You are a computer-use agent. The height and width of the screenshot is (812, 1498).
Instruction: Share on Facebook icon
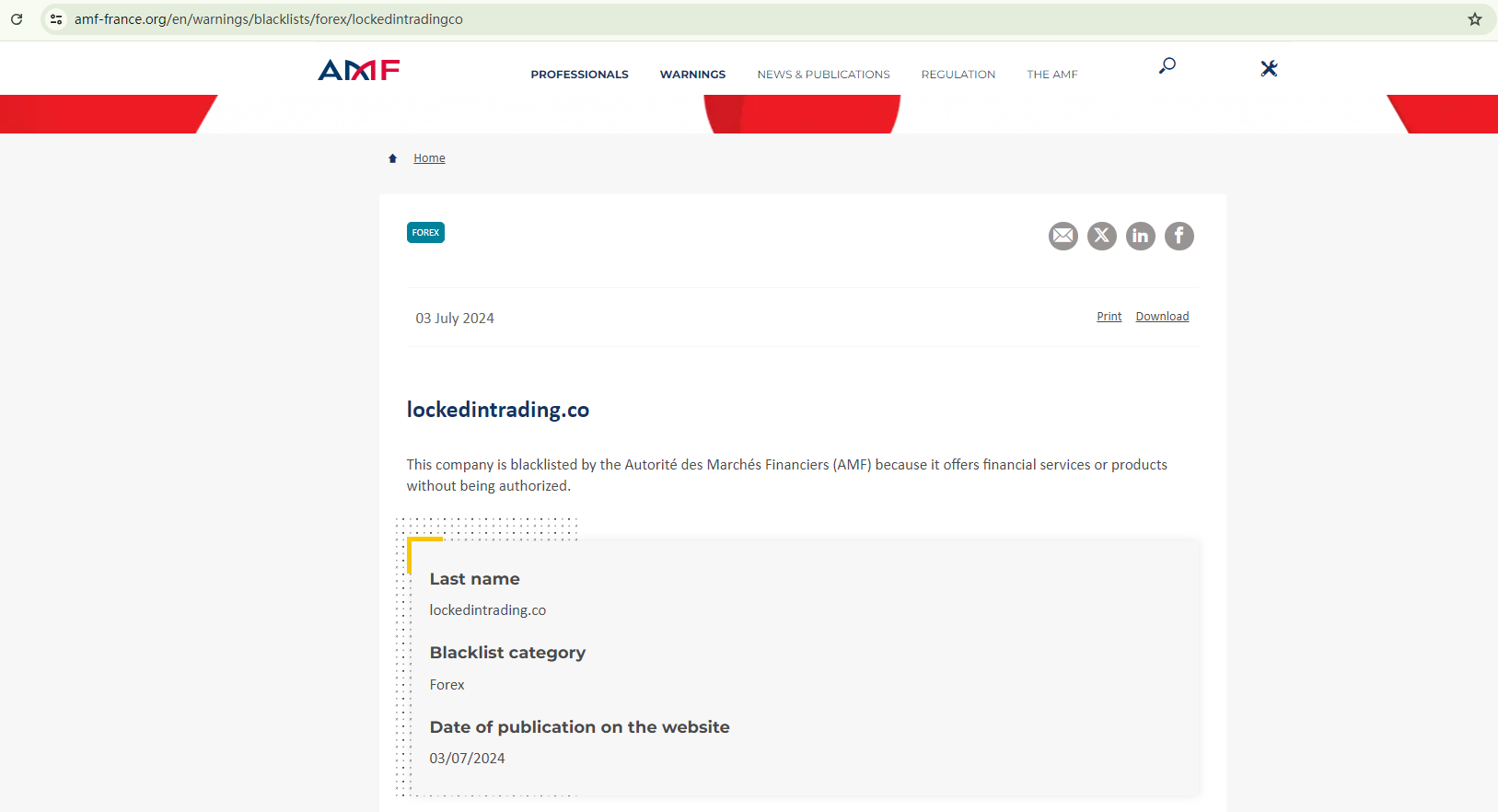[x=1179, y=237]
